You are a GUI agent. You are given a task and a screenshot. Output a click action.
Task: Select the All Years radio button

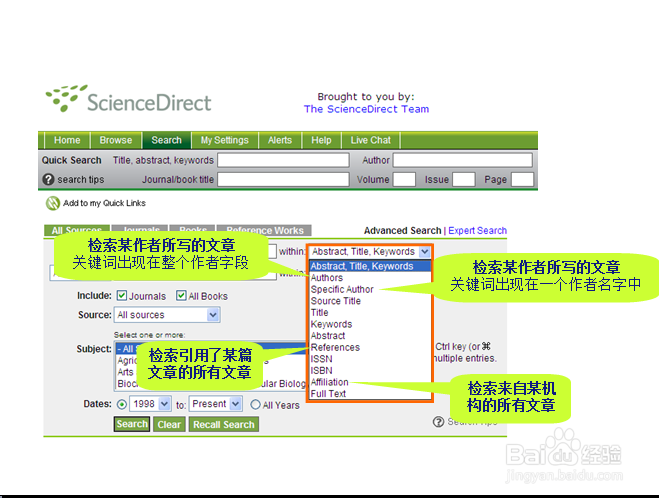pos(255,405)
